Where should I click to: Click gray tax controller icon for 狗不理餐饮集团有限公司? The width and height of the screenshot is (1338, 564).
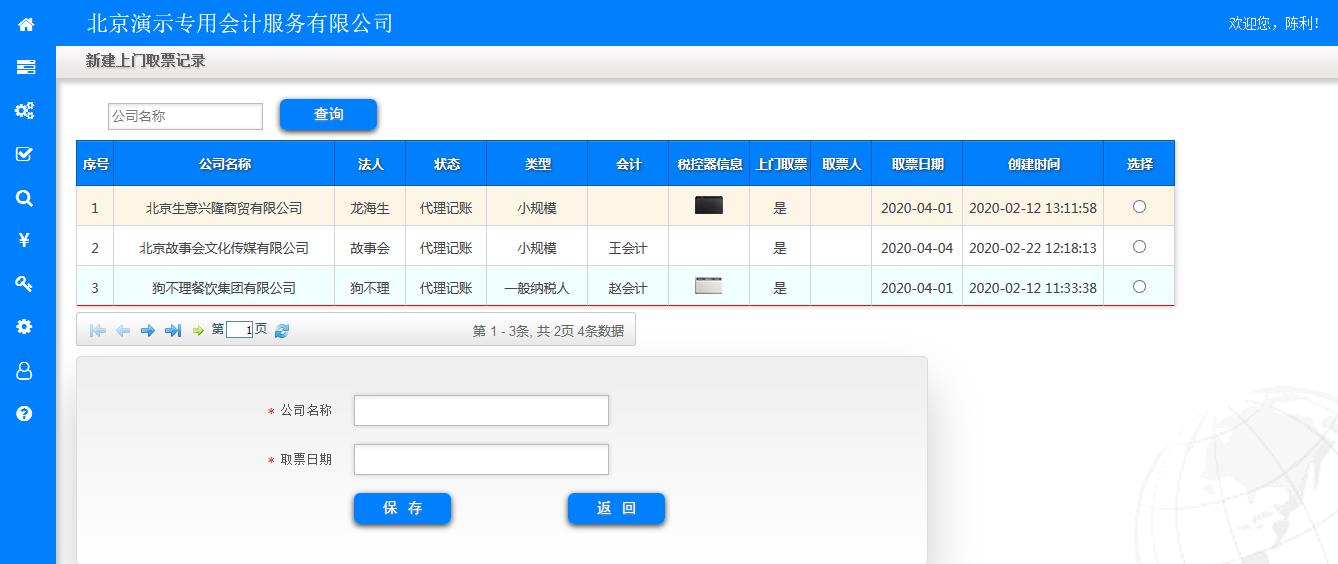coord(709,286)
